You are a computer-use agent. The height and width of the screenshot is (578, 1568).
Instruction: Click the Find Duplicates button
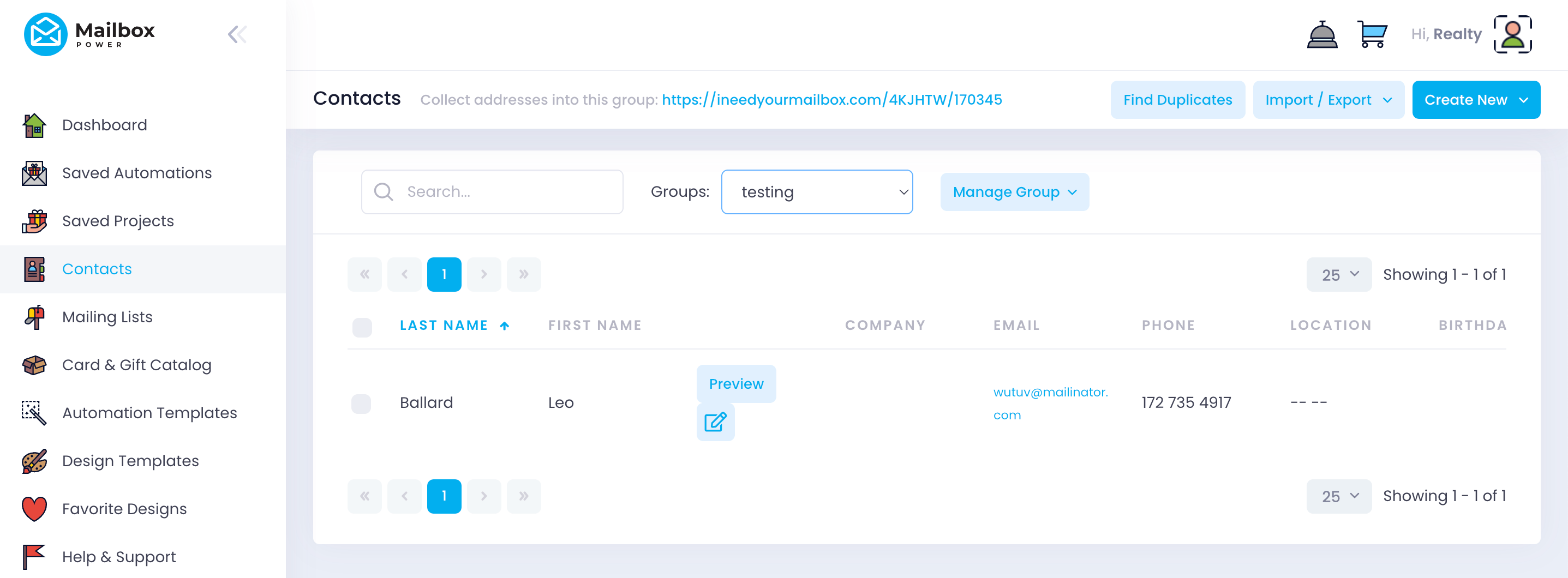(1177, 100)
